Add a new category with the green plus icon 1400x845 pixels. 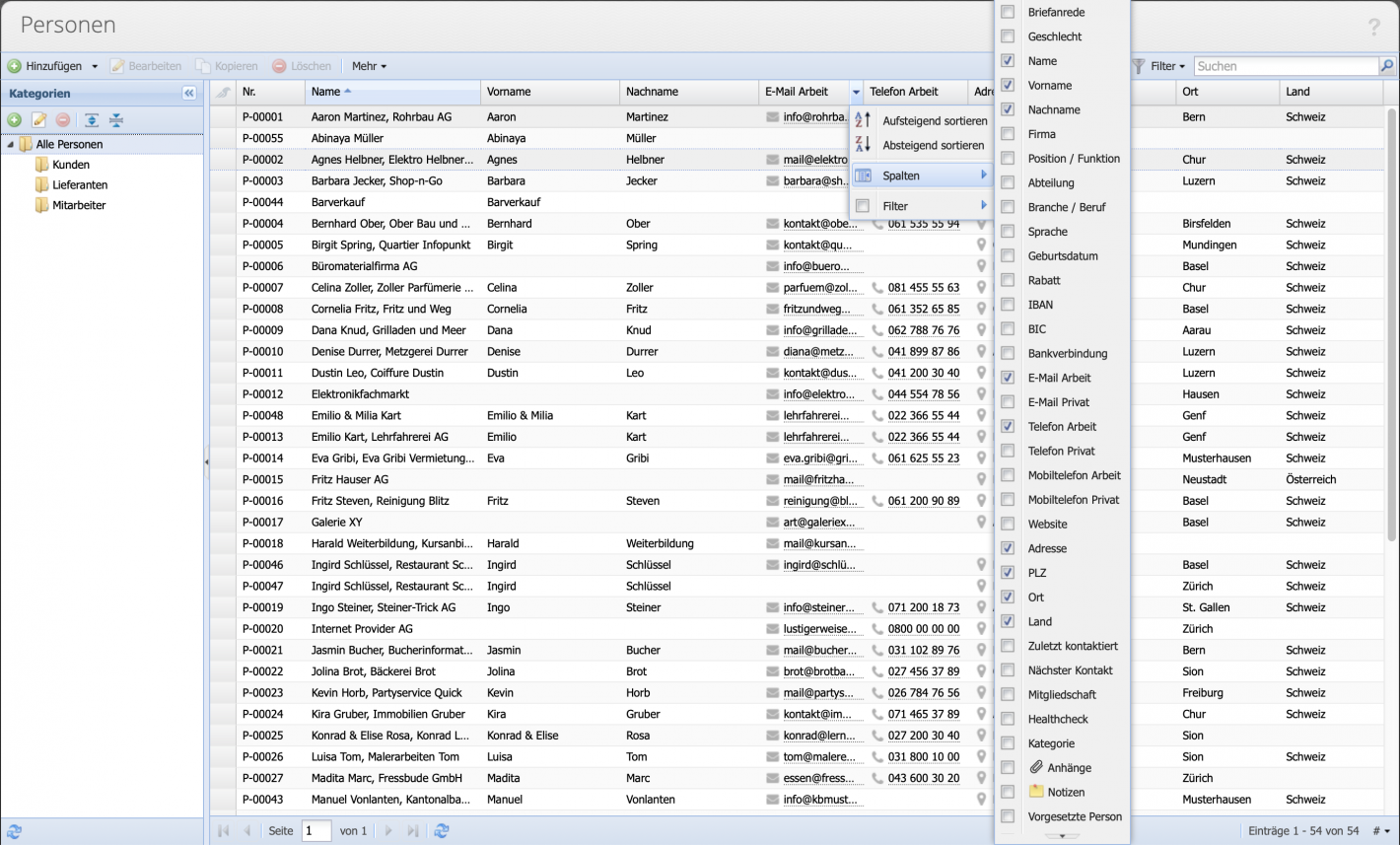pos(14,119)
